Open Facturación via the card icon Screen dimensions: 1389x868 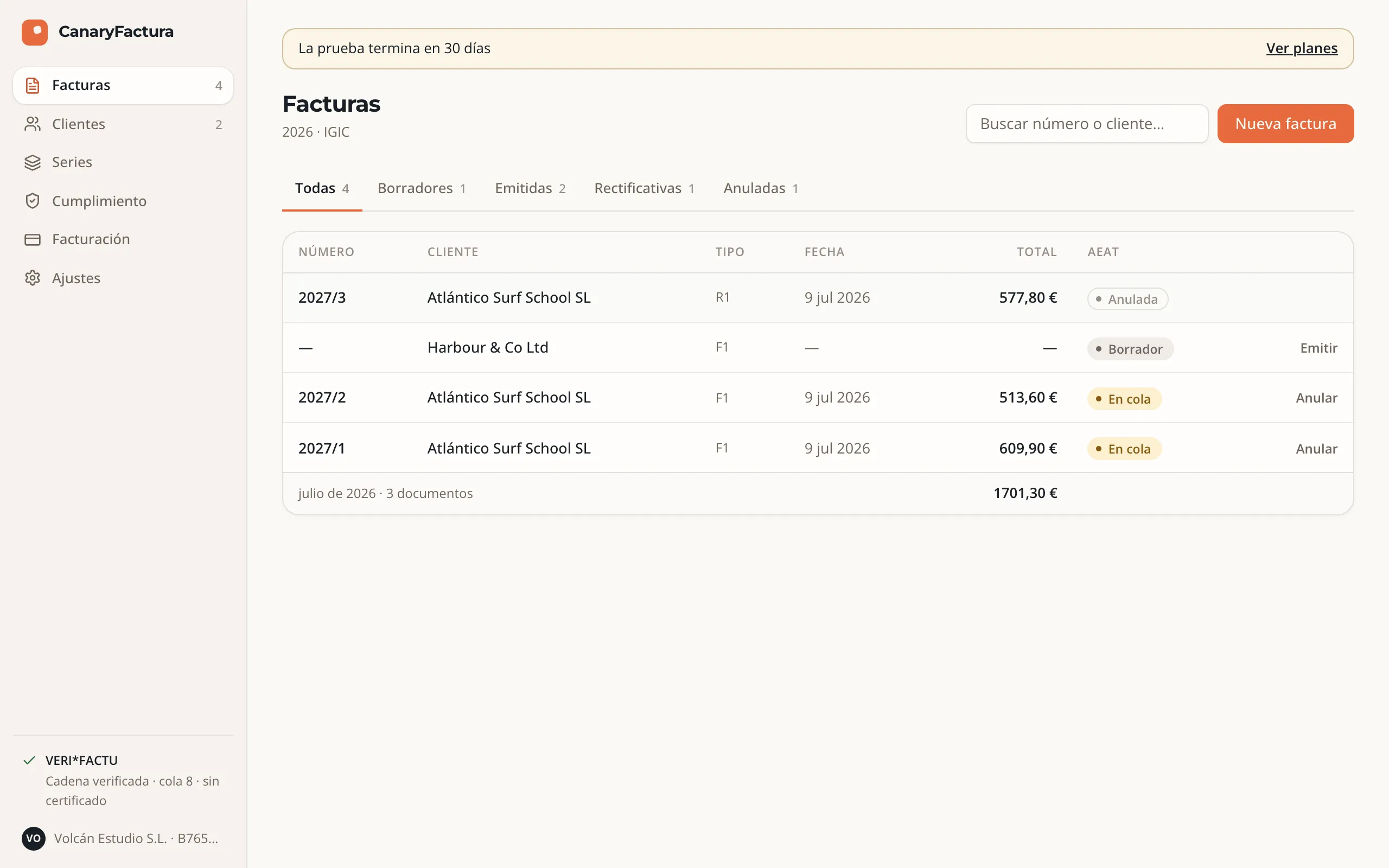click(33, 239)
